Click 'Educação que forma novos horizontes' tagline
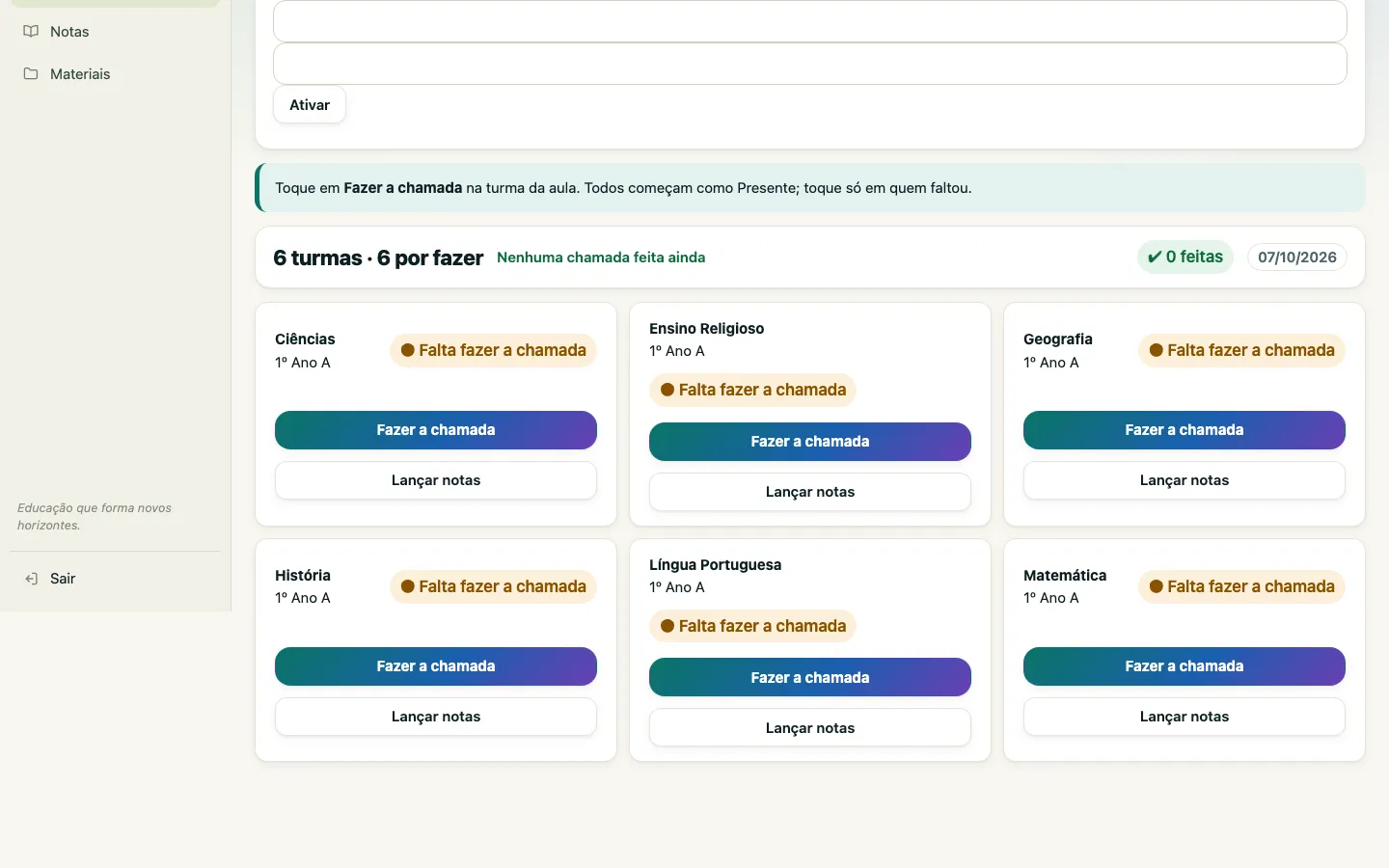 (95, 517)
